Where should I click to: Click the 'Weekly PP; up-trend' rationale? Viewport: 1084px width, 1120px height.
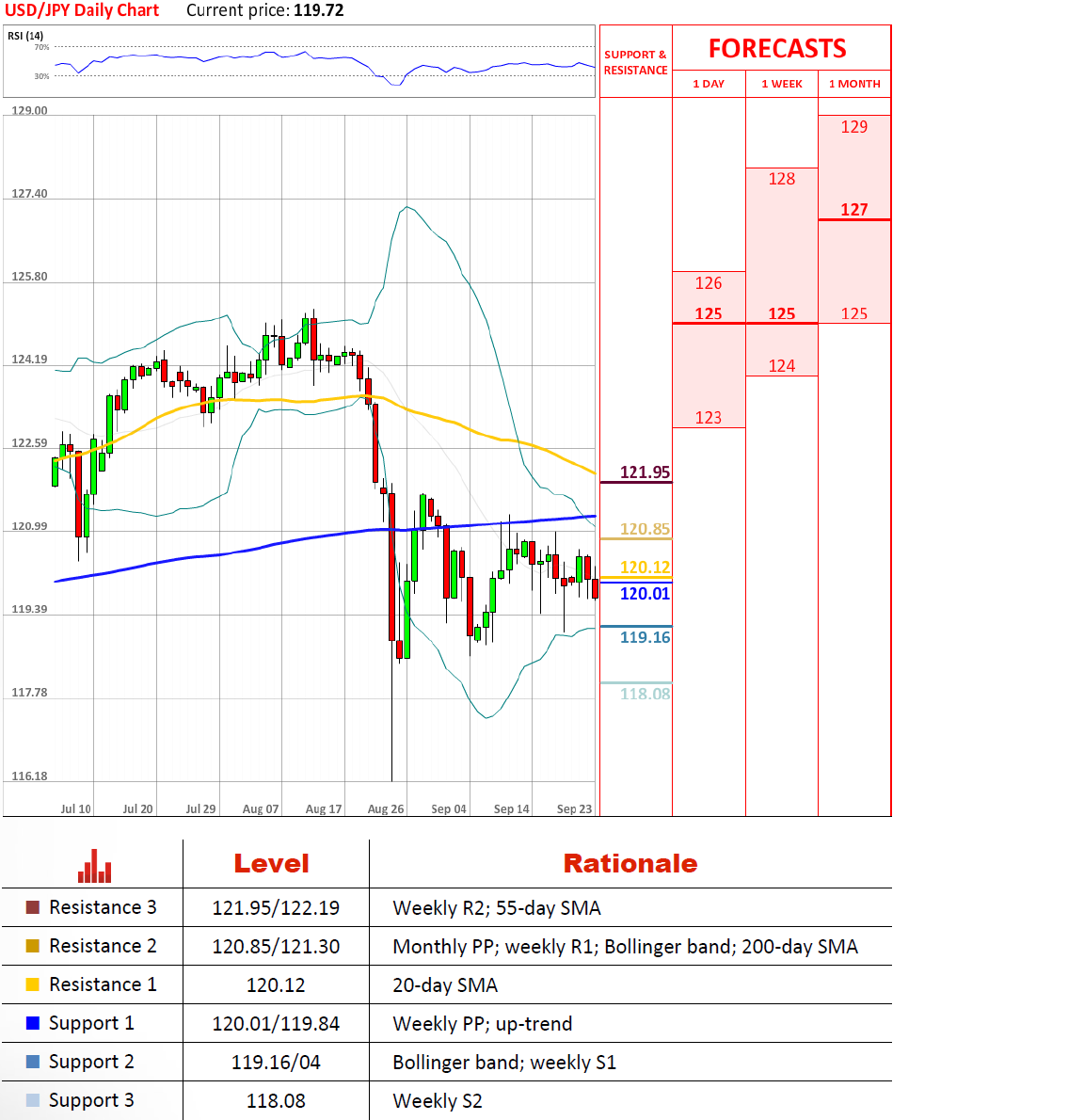(482, 1024)
